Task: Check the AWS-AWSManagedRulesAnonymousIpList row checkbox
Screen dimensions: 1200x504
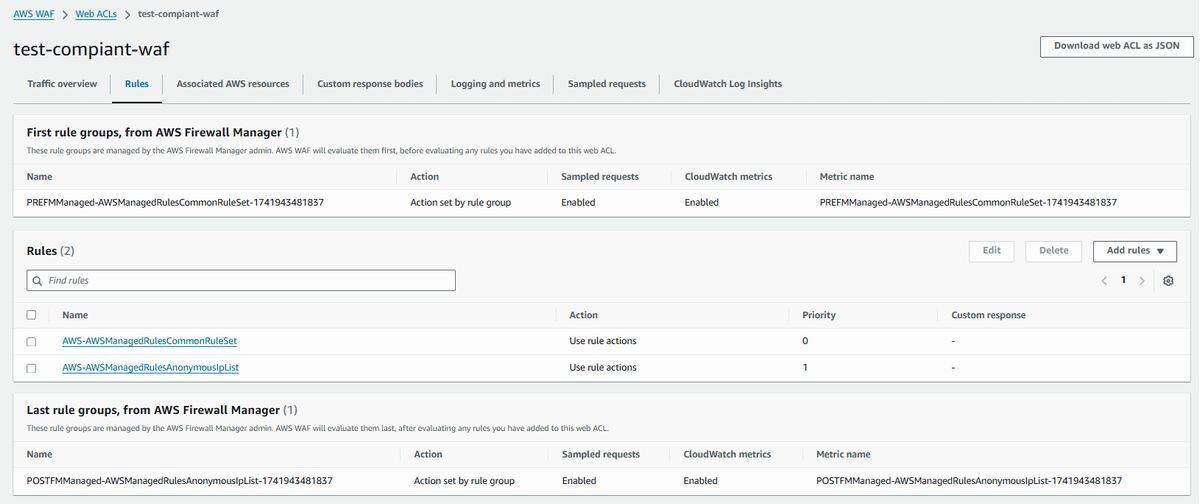Action: pos(31,368)
